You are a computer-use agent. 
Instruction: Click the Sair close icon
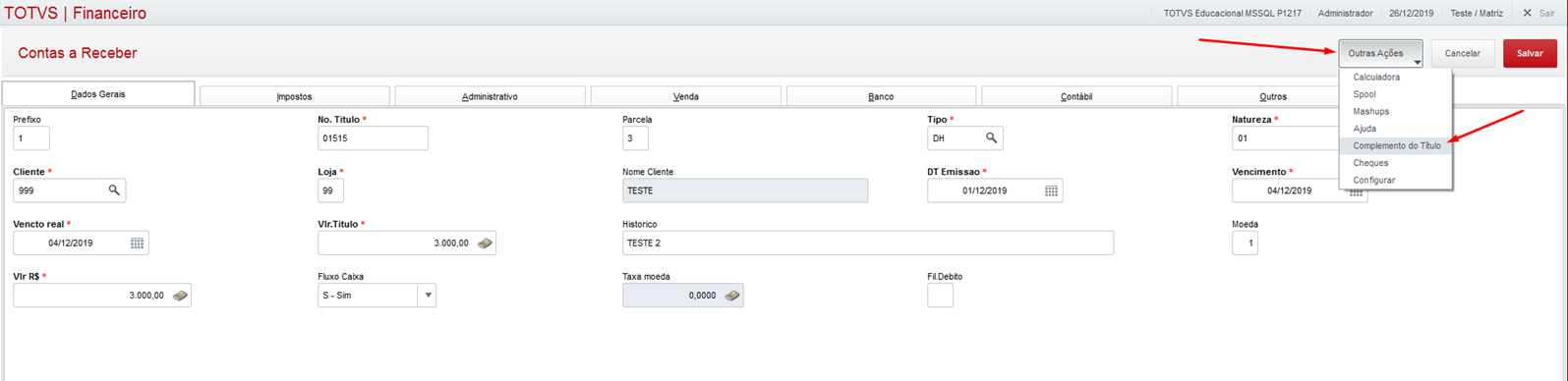[1527, 14]
